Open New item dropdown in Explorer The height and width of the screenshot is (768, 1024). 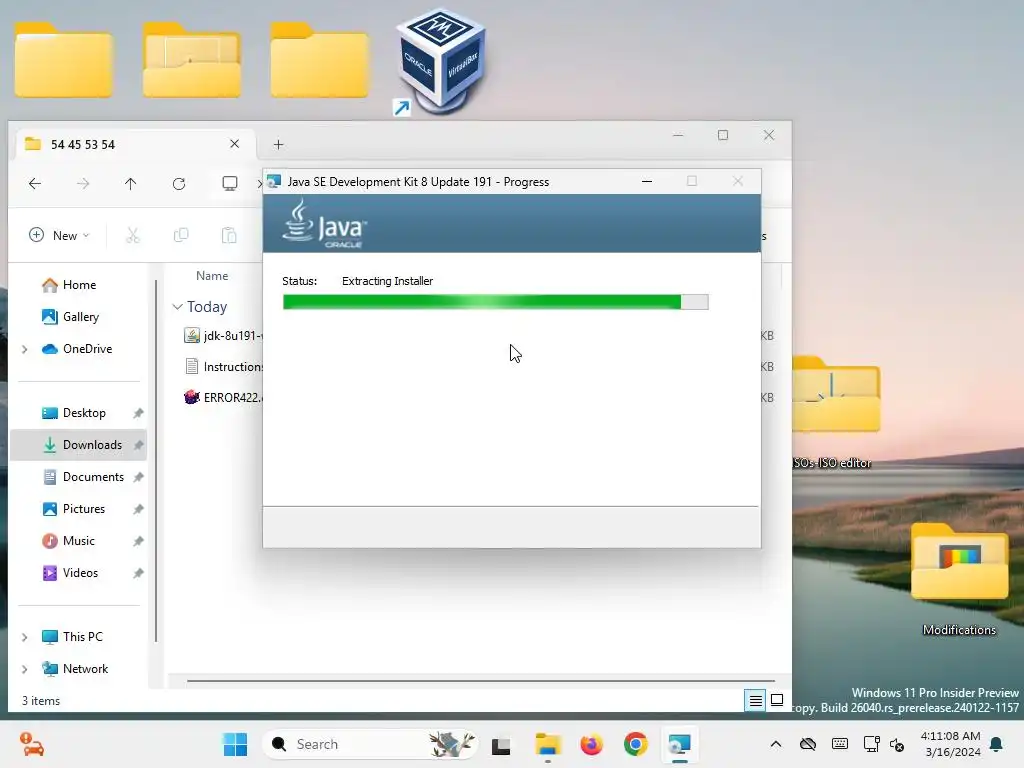59,235
